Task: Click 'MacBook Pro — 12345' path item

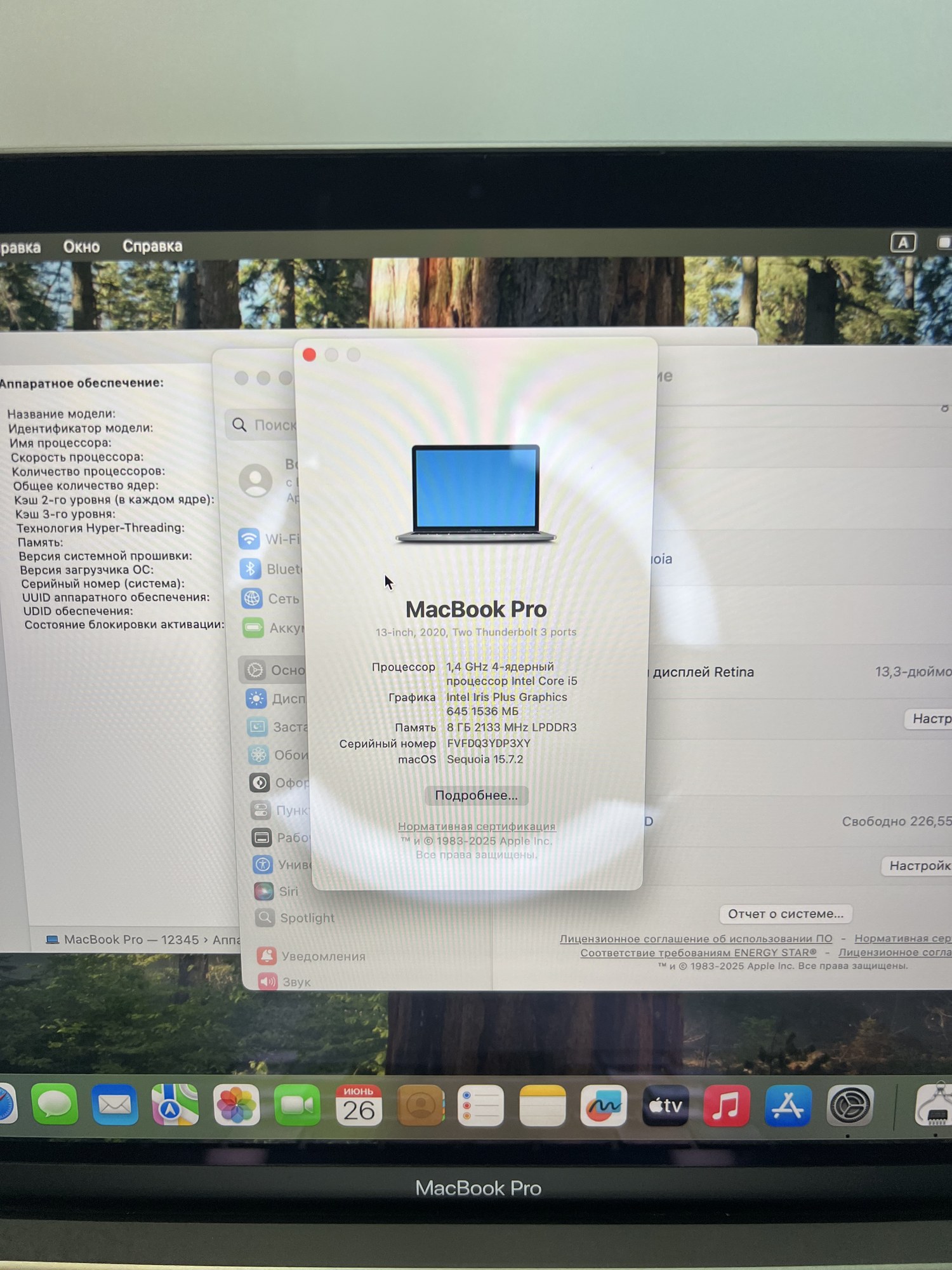Action: (122, 939)
